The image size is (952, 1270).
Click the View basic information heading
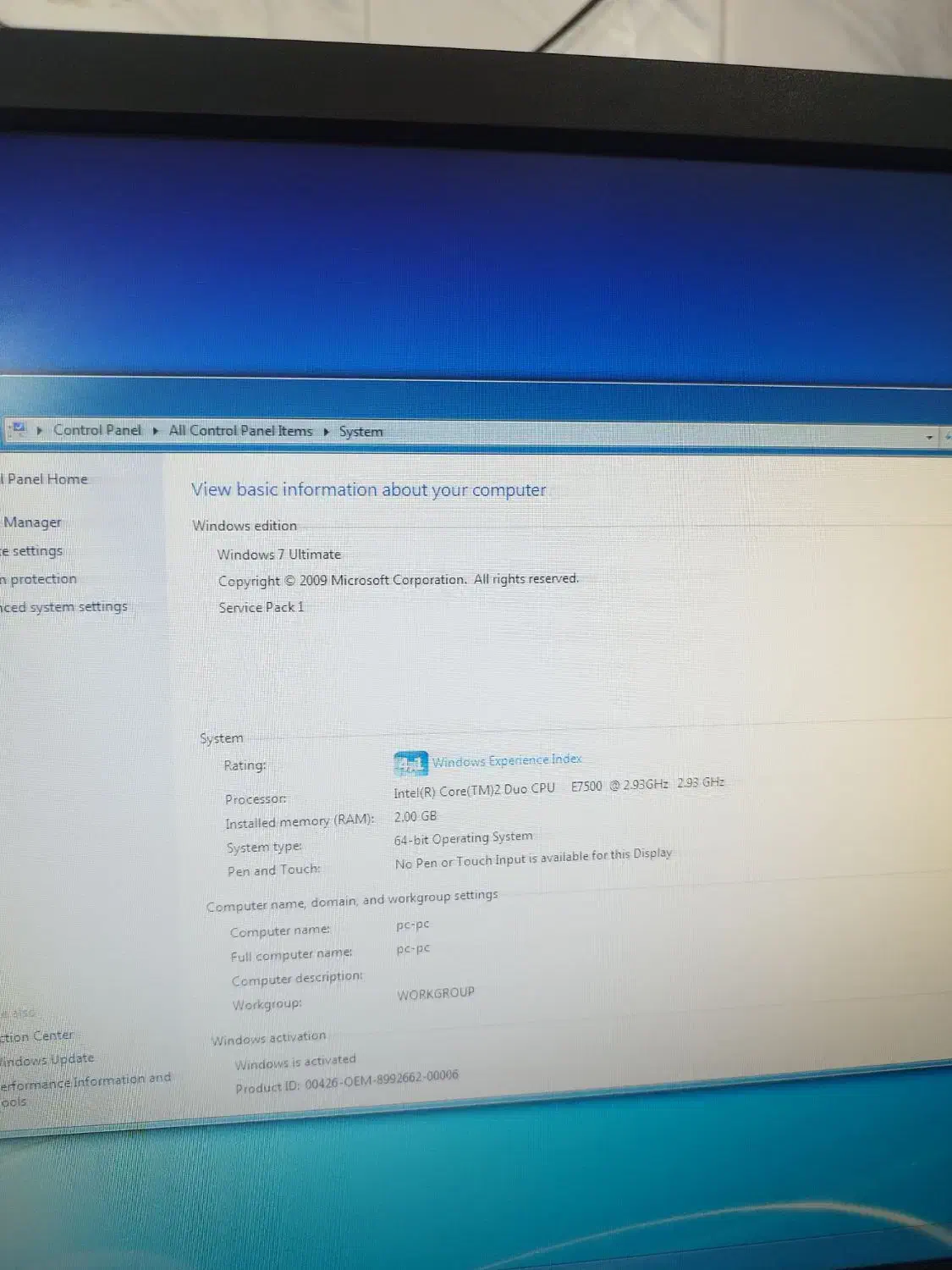[x=369, y=489]
